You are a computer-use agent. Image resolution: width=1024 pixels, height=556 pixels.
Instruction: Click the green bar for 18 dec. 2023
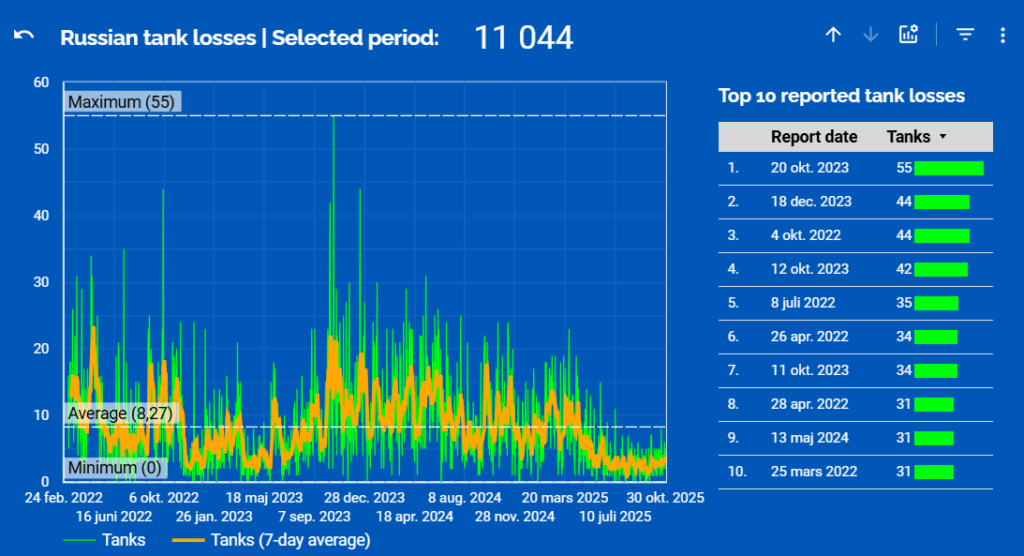tap(942, 202)
